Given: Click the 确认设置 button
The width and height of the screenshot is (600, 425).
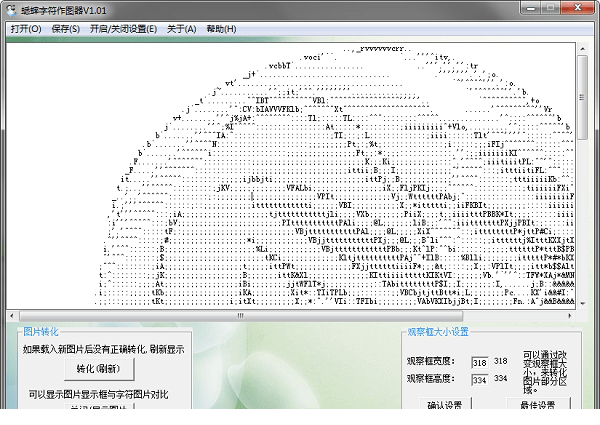Looking at the screenshot, I should (x=445, y=404).
